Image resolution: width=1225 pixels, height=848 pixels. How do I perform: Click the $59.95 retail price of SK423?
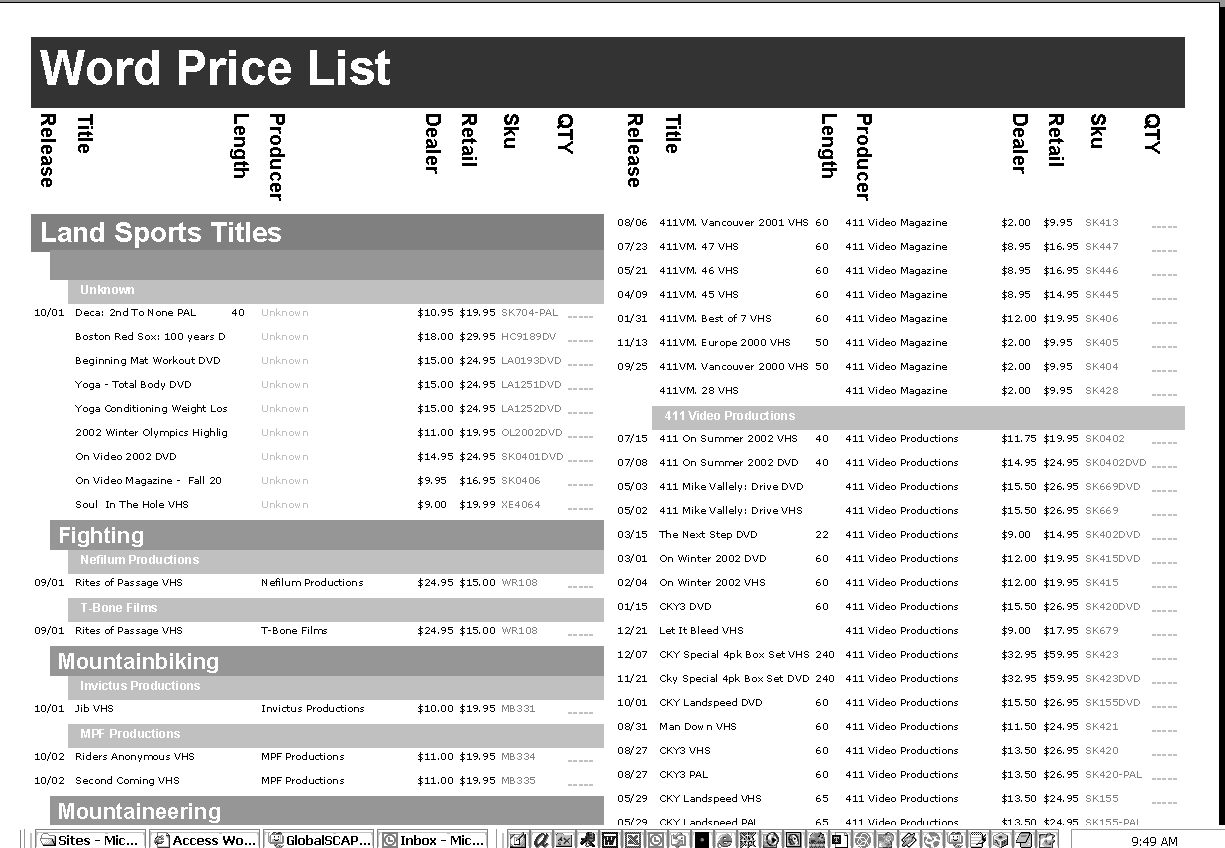[1061, 655]
